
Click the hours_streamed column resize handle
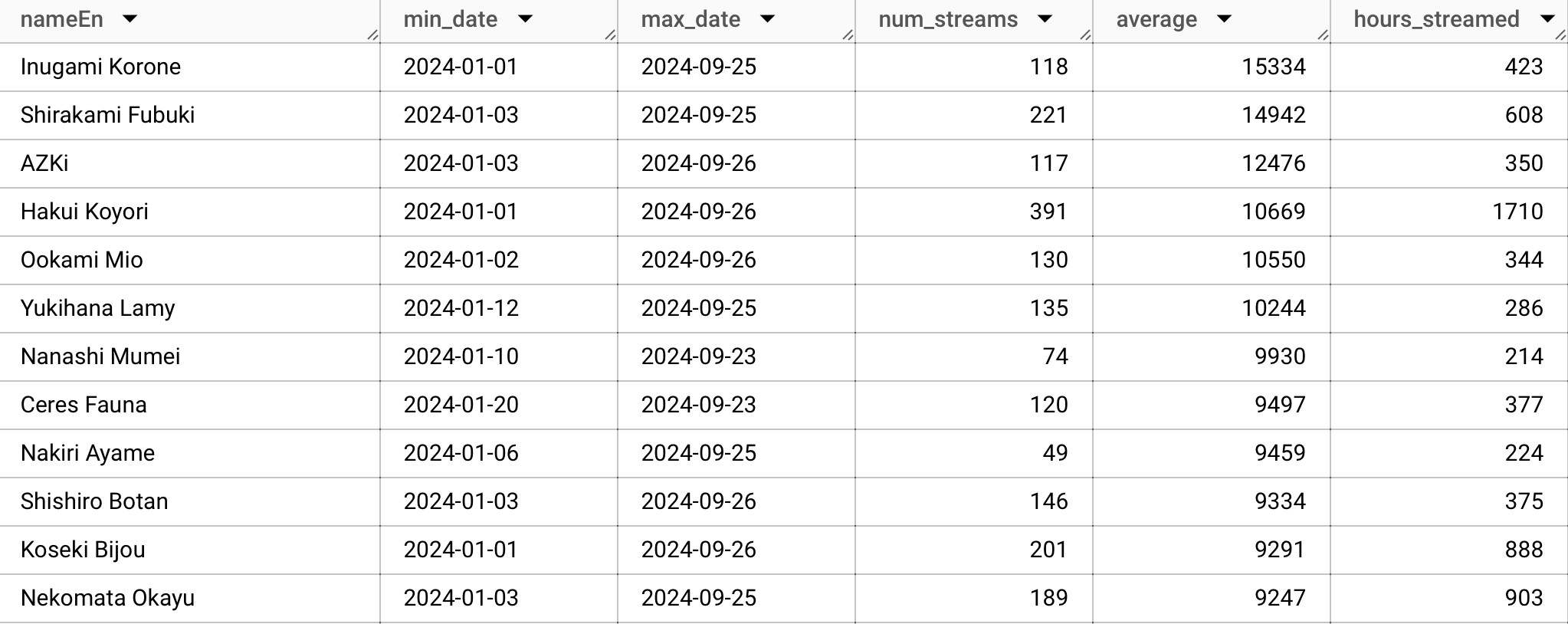pos(1560,34)
